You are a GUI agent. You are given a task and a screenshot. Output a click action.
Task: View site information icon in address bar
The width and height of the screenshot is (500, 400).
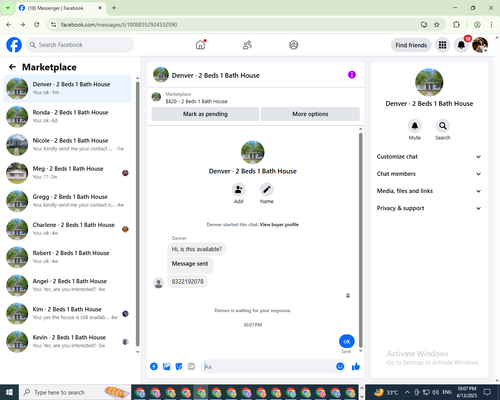(x=53, y=24)
